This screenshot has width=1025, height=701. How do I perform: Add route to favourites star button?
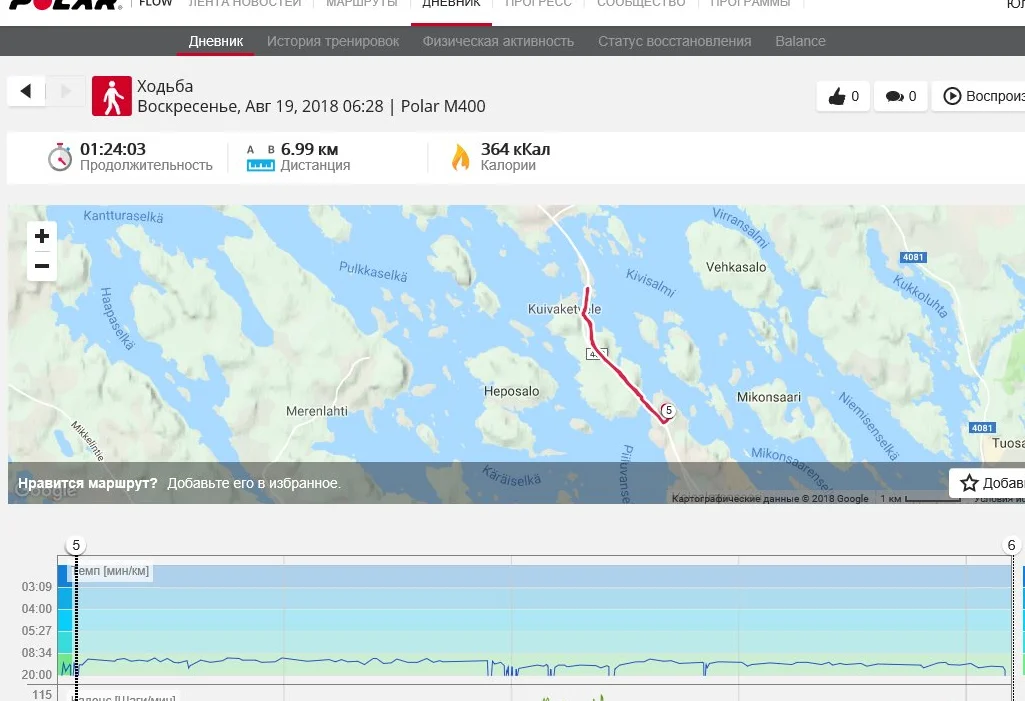(x=987, y=483)
